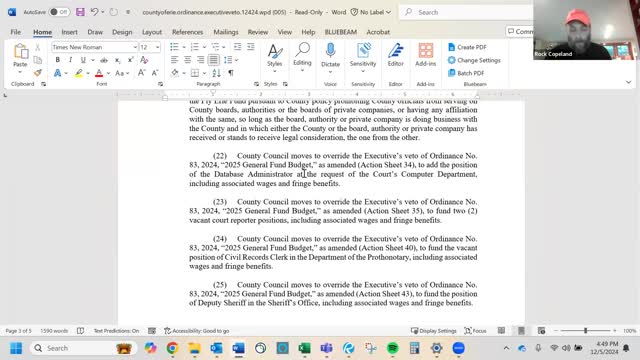640x360 pixels.
Task: Switch to Print Layout view
Action: [521, 331]
